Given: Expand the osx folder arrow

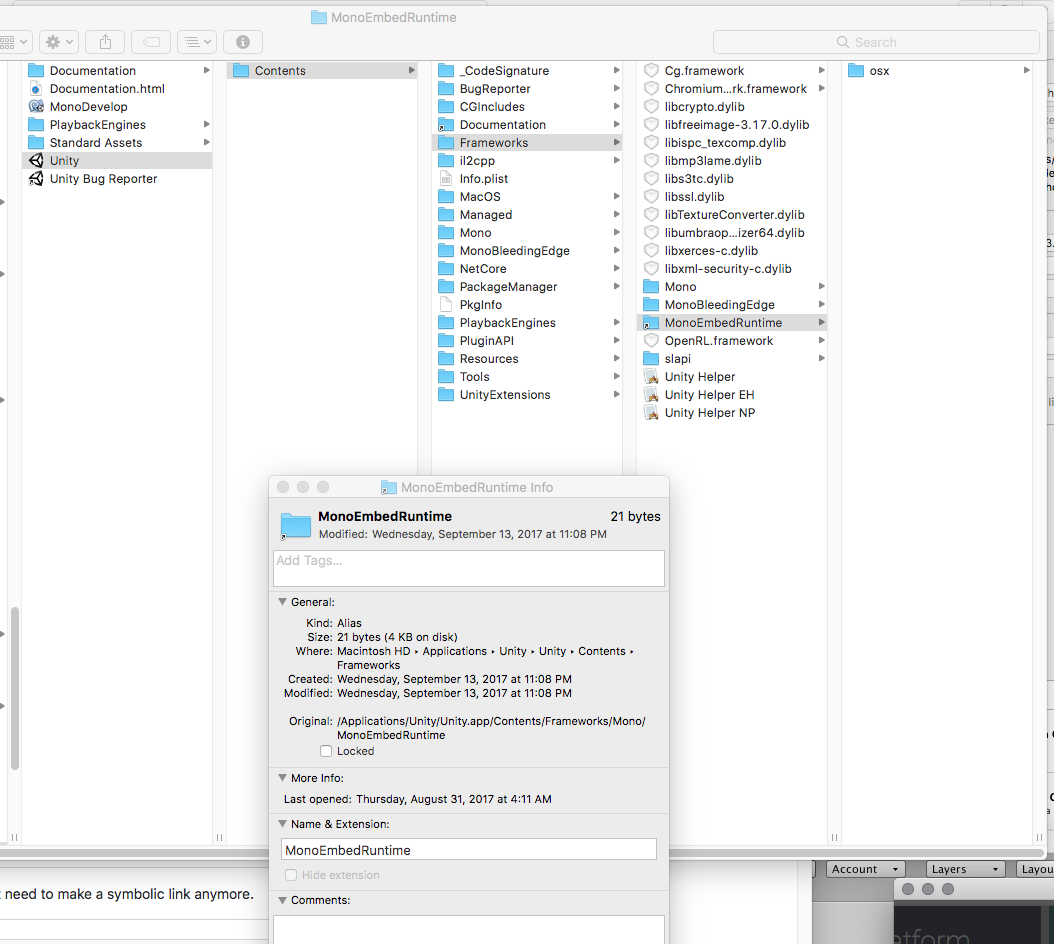Looking at the screenshot, I should (x=1026, y=71).
